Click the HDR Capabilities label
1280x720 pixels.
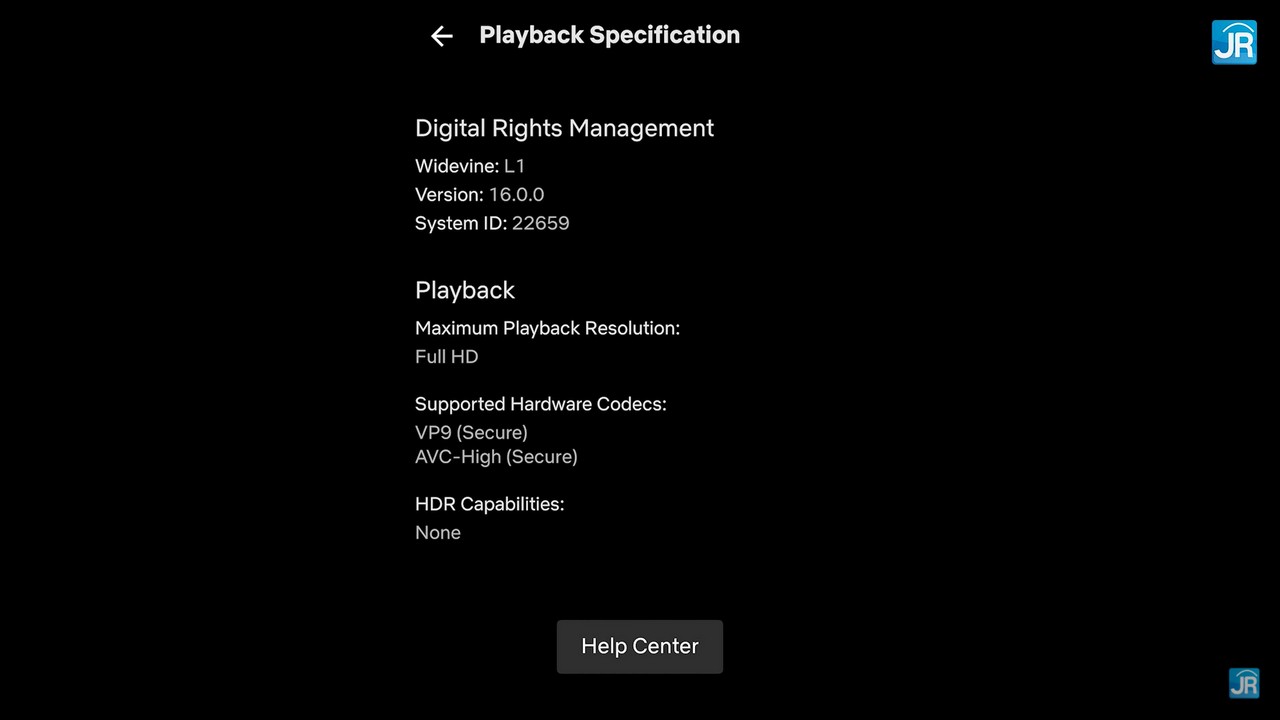(490, 504)
